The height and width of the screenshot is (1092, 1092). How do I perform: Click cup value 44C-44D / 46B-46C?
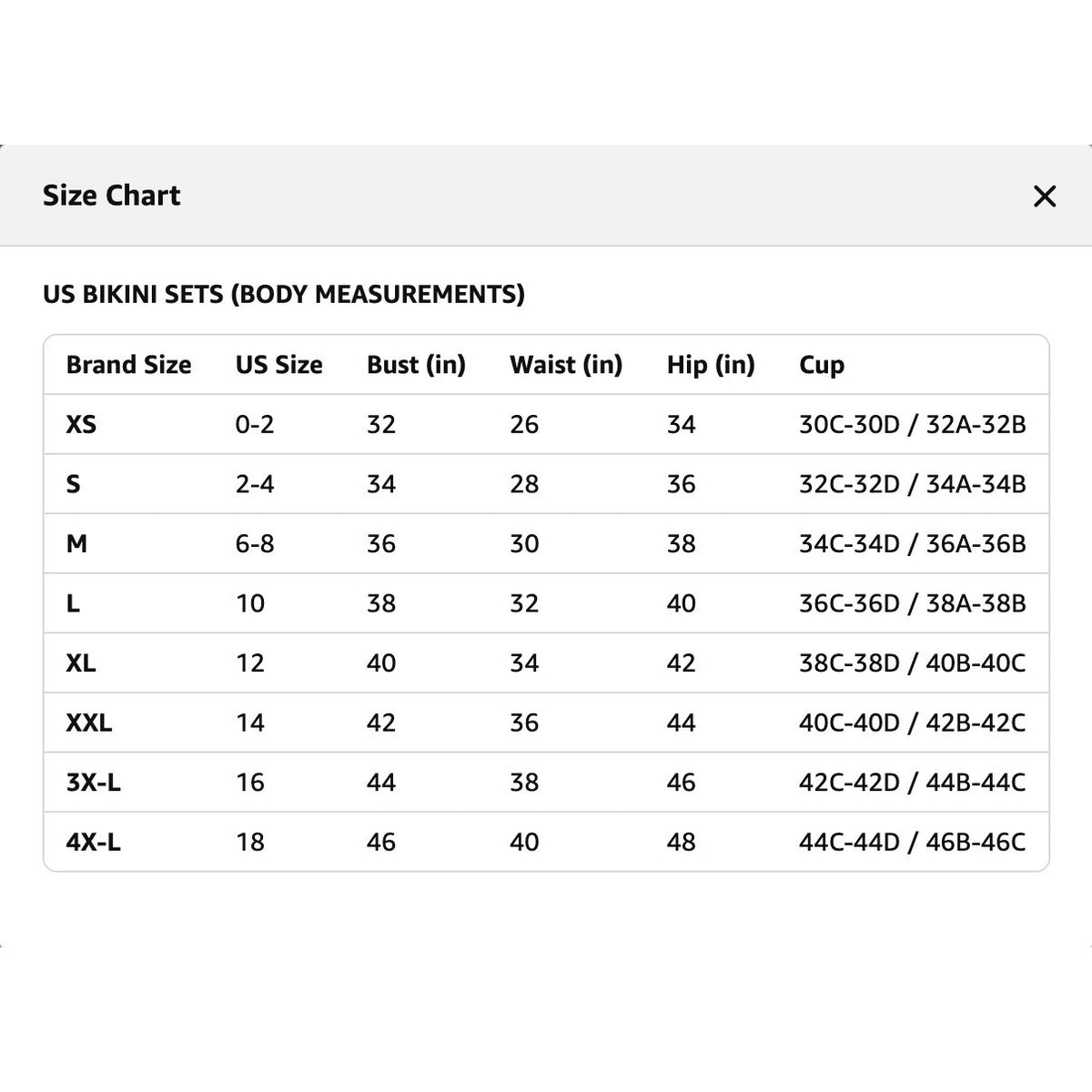912,842
